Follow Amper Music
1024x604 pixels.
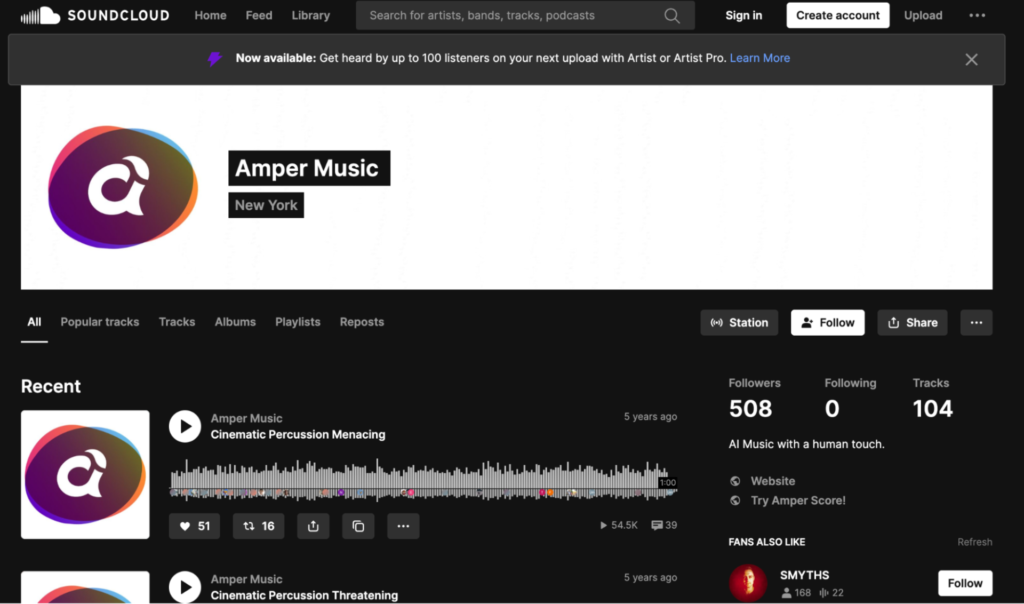(x=827, y=323)
